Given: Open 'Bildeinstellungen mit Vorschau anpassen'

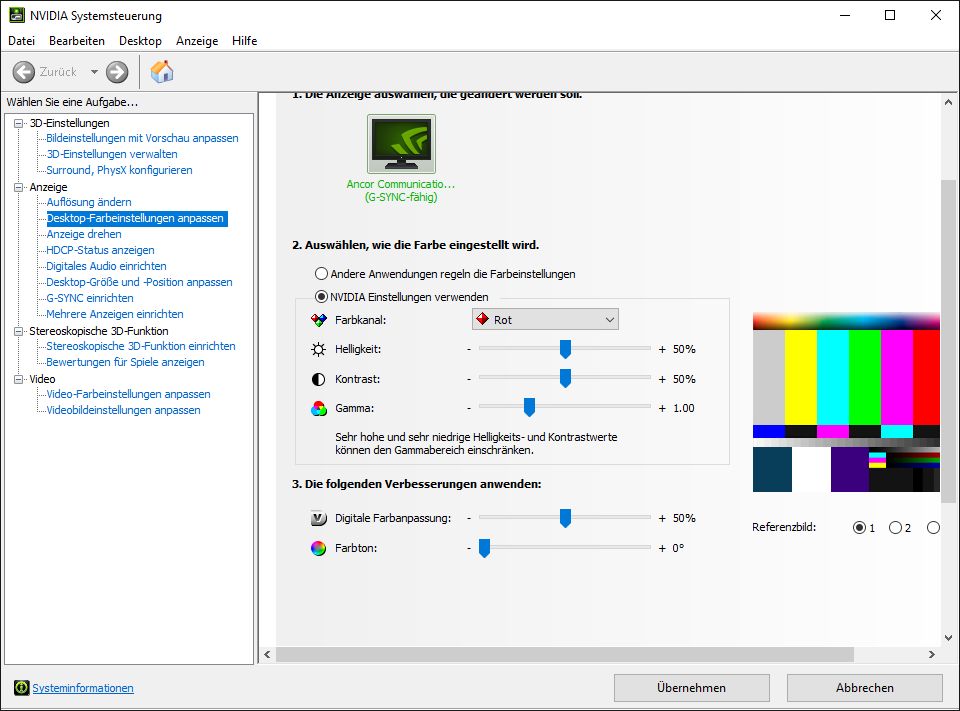Looking at the screenshot, I should (x=142, y=138).
